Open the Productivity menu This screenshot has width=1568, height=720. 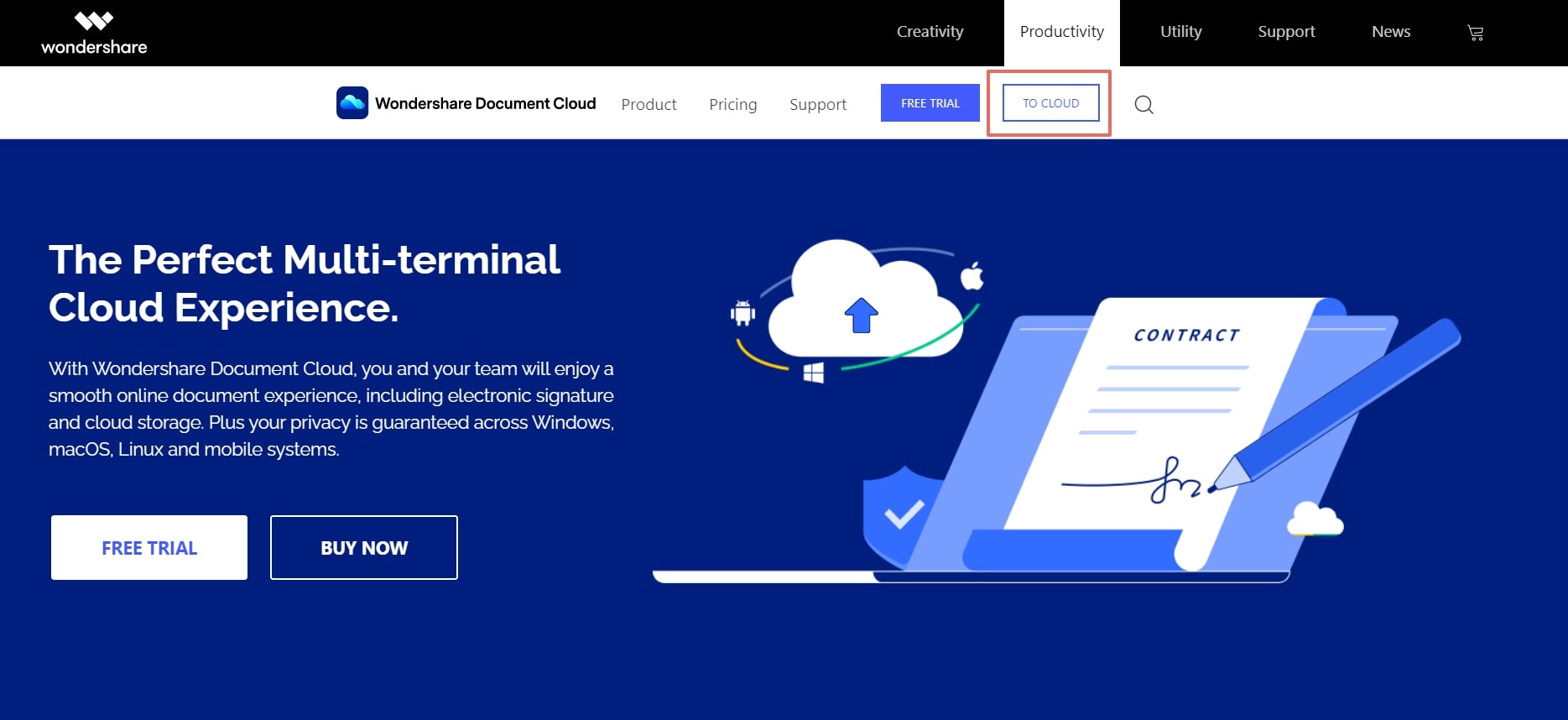pyautogui.click(x=1062, y=32)
